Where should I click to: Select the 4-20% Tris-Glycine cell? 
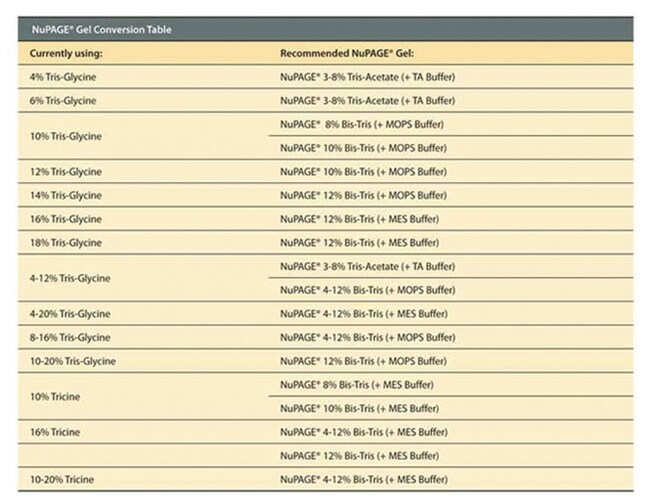pyautogui.click(x=71, y=314)
